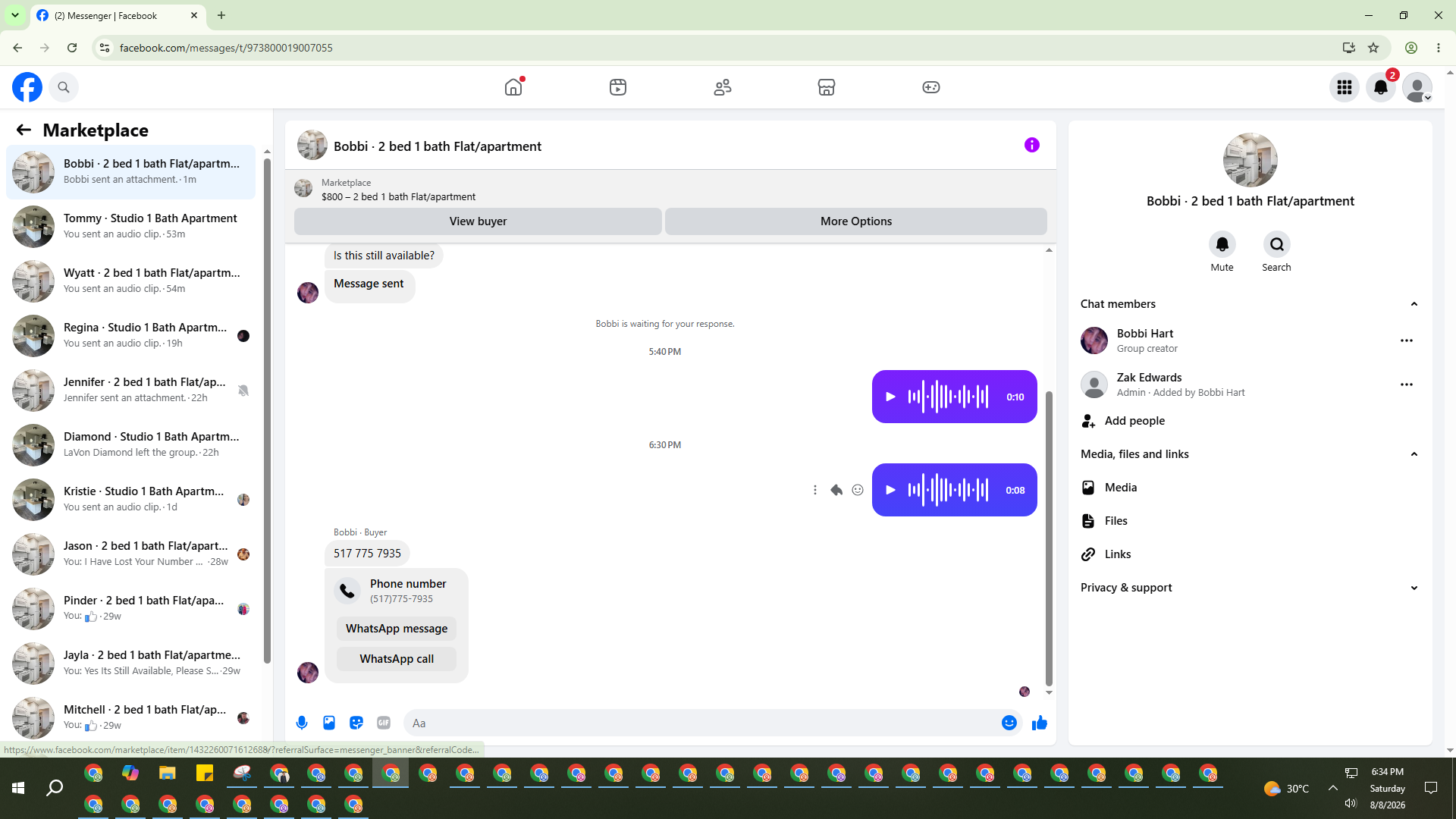The image size is (1456, 819).
Task: Click the More Options button
Action: point(856,221)
